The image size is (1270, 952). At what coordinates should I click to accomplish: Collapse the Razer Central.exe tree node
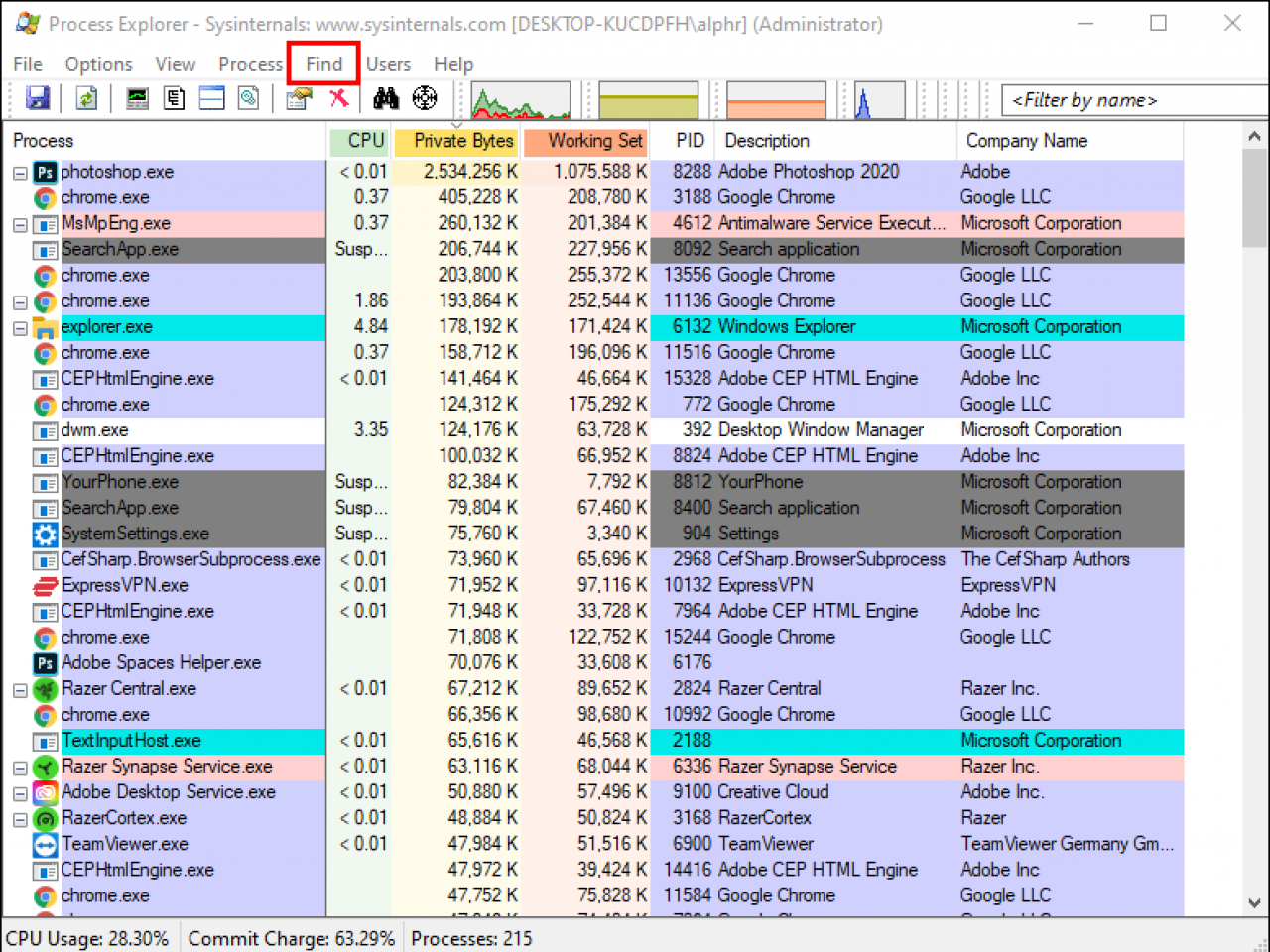tap(20, 690)
